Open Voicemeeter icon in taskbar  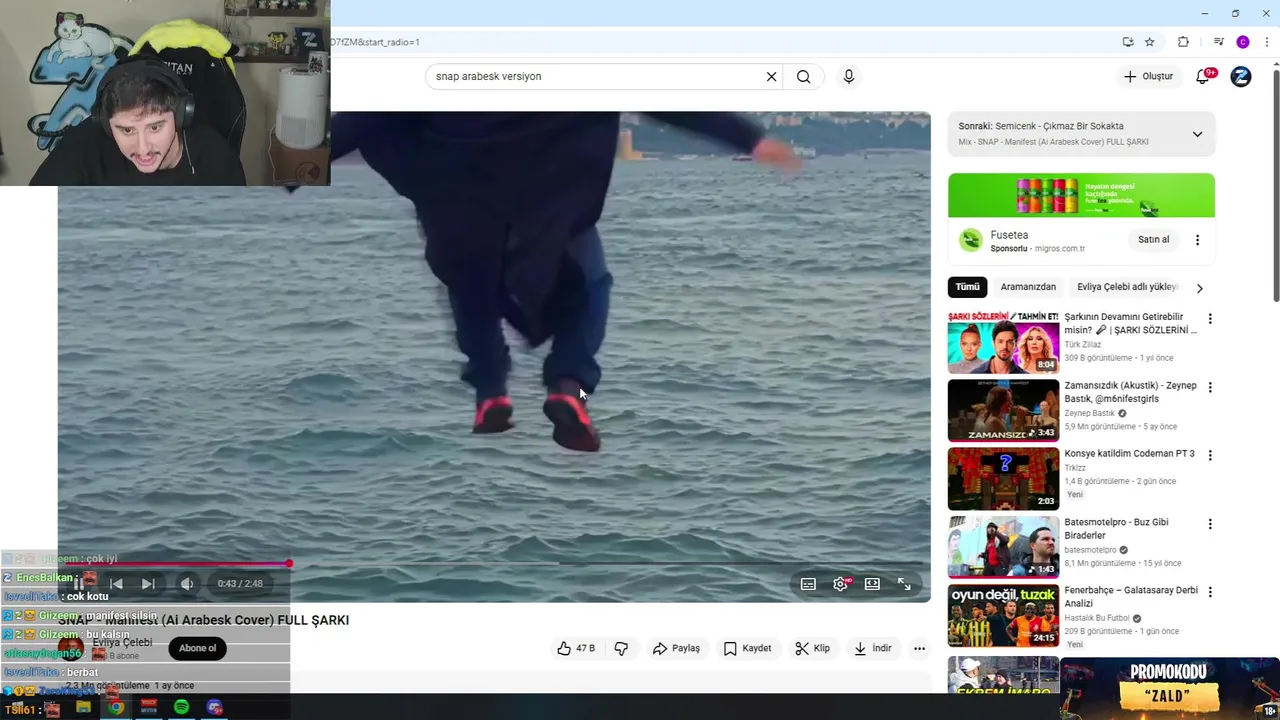tap(149, 707)
